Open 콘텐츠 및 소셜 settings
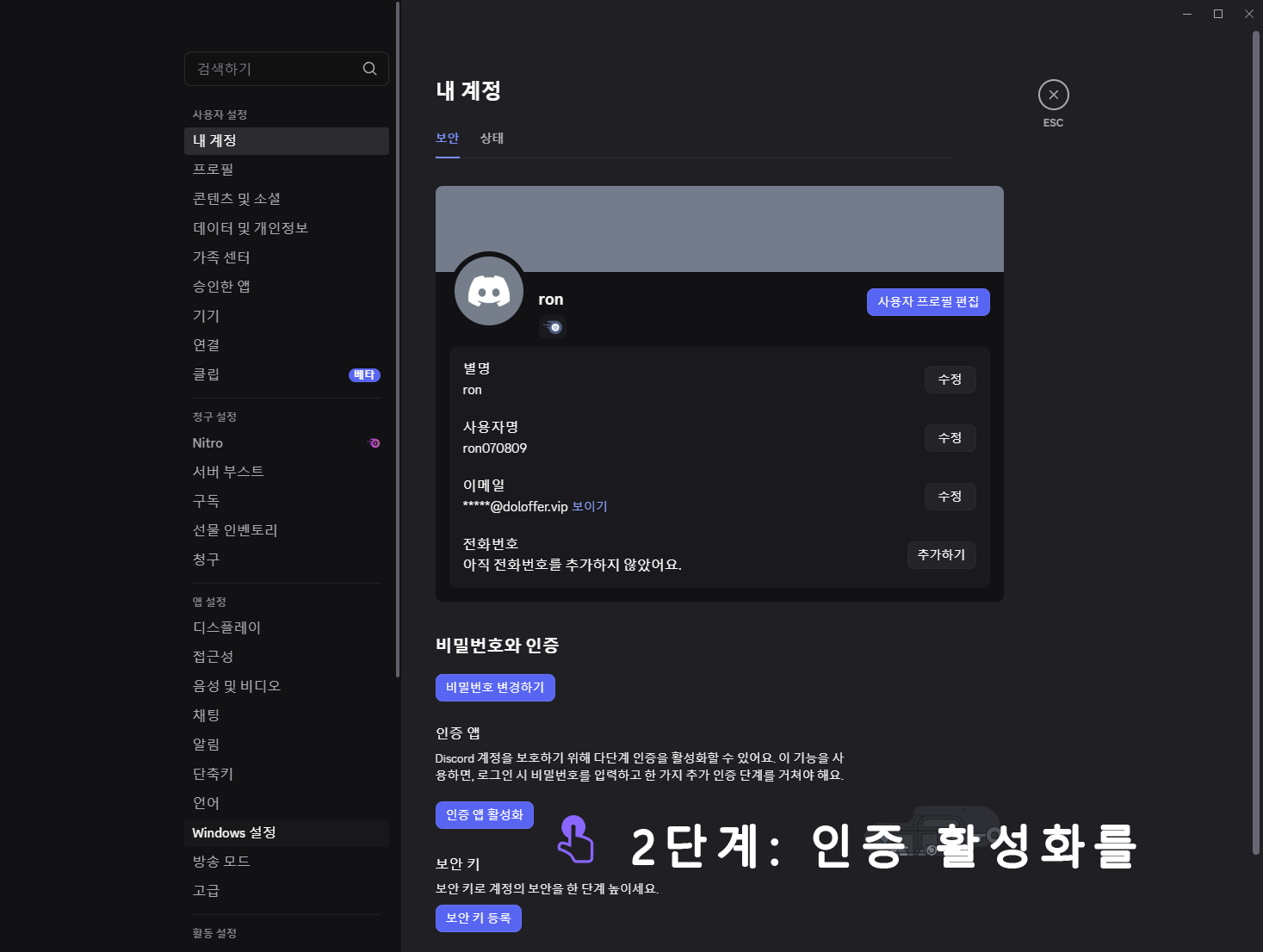Image resolution: width=1263 pixels, height=952 pixels. (287, 199)
